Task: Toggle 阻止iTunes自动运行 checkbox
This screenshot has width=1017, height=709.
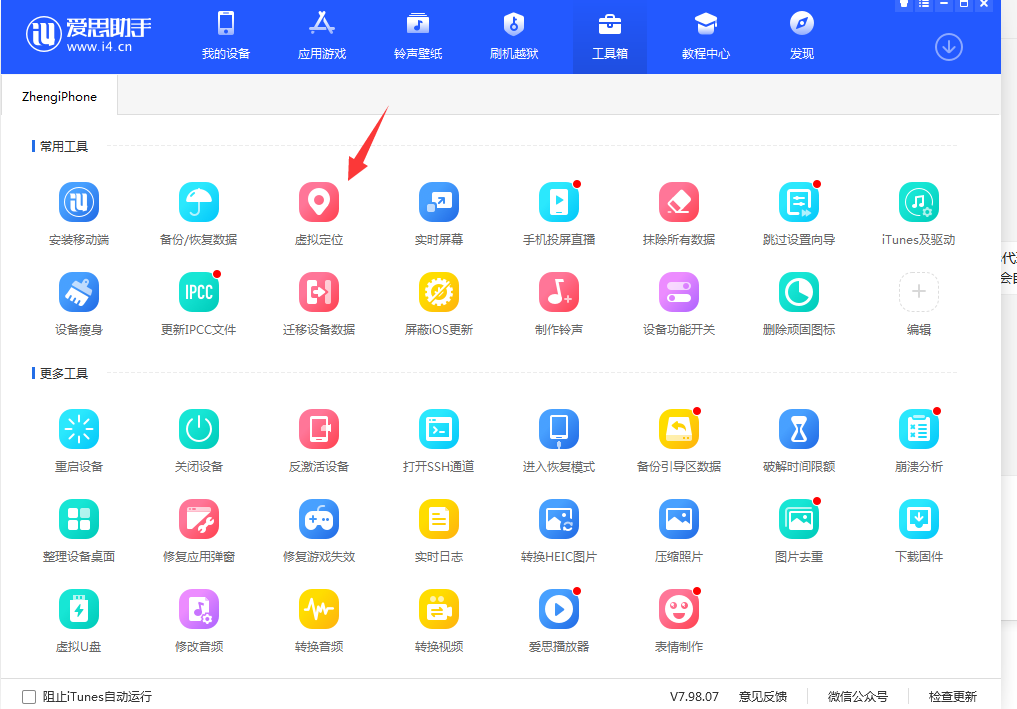Action: [29, 697]
